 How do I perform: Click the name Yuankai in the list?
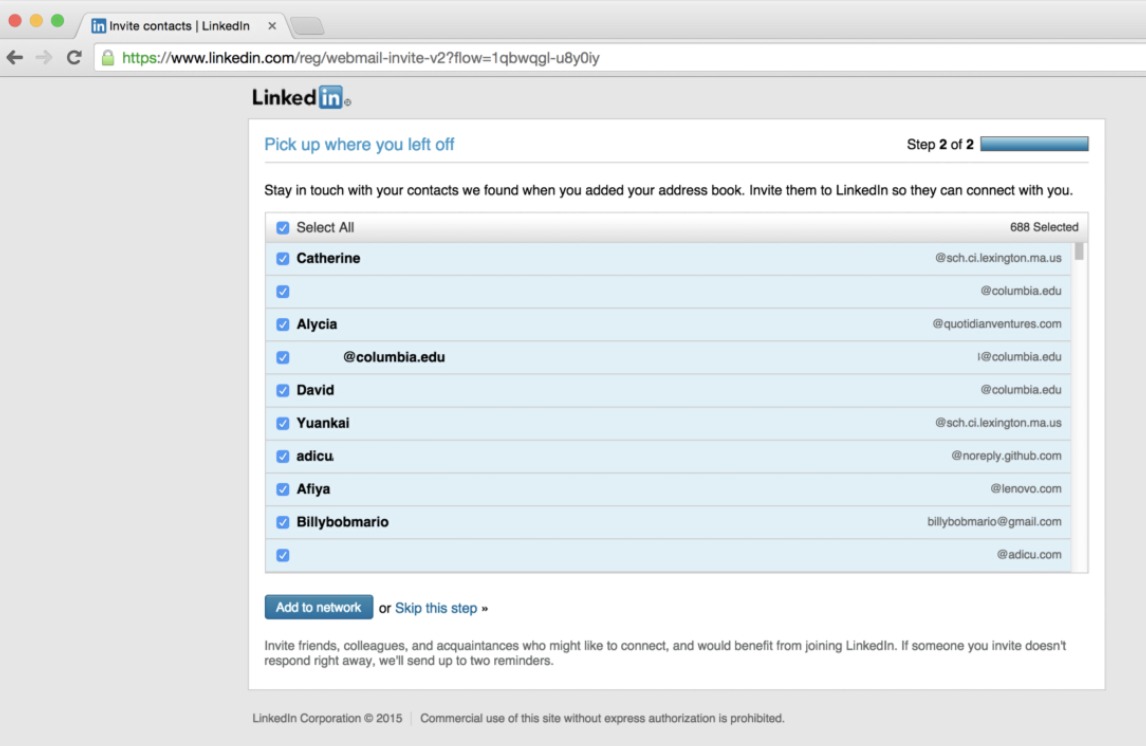click(322, 423)
